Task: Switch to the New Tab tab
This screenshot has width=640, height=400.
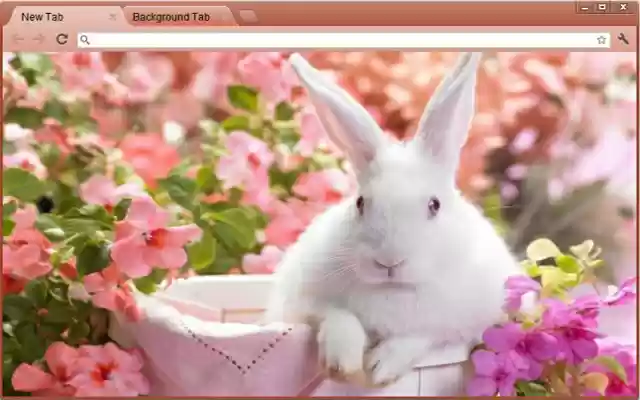Action: point(65,17)
